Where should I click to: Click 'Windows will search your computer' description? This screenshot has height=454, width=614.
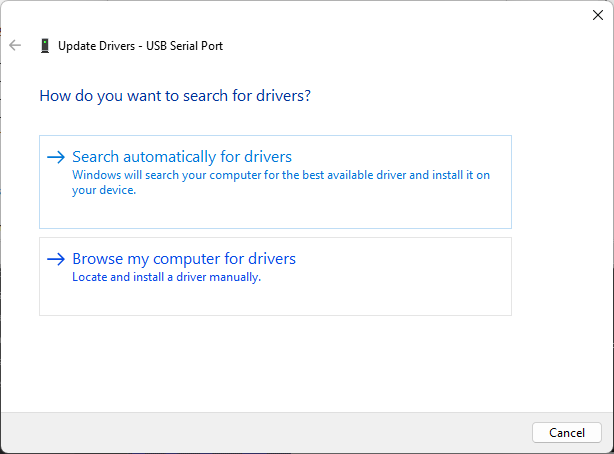[x=281, y=183]
